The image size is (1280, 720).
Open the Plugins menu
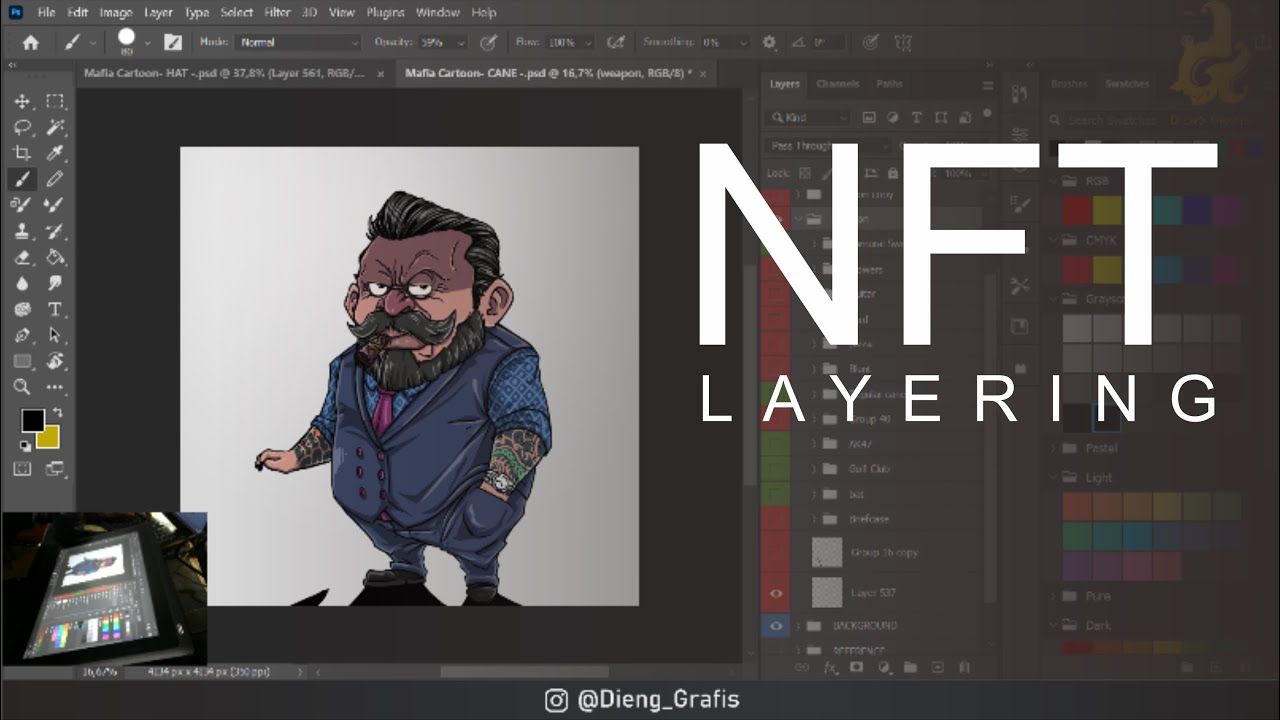(x=385, y=12)
